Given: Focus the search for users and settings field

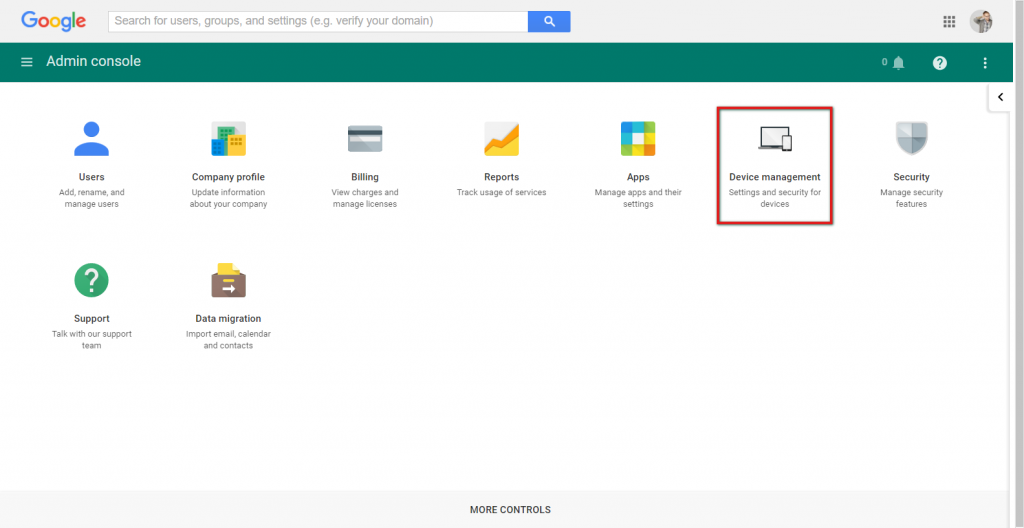Looking at the screenshot, I should pyautogui.click(x=318, y=22).
